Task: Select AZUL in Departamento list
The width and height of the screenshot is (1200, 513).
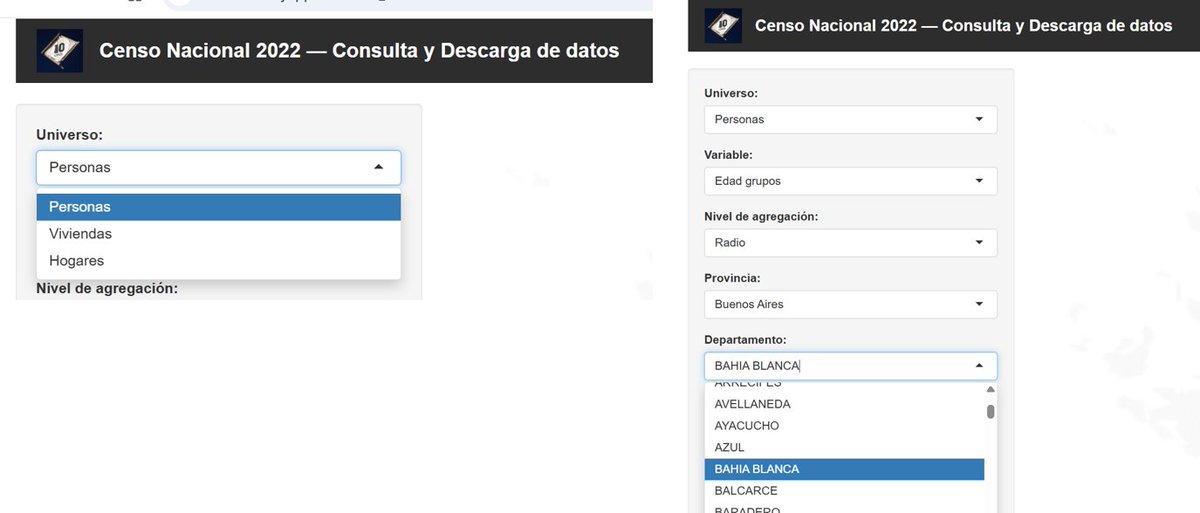Action: click(x=844, y=448)
